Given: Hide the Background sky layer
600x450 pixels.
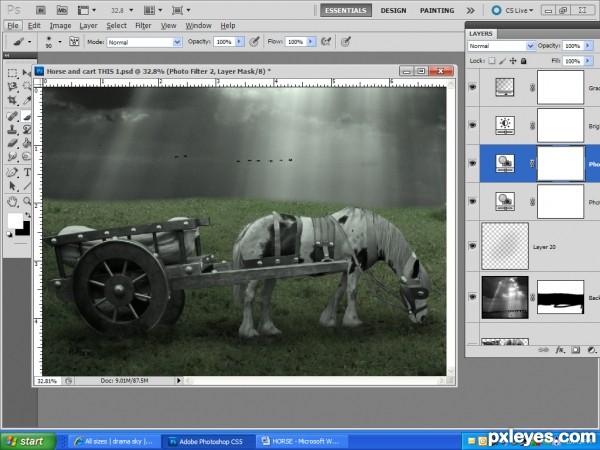Looking at the screenshot, I should (473, 297).
